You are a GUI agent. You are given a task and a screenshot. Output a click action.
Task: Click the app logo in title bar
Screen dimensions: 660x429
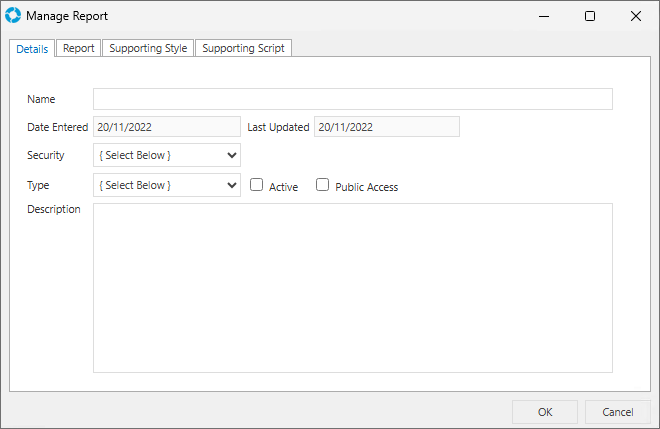tap(13, 16)
